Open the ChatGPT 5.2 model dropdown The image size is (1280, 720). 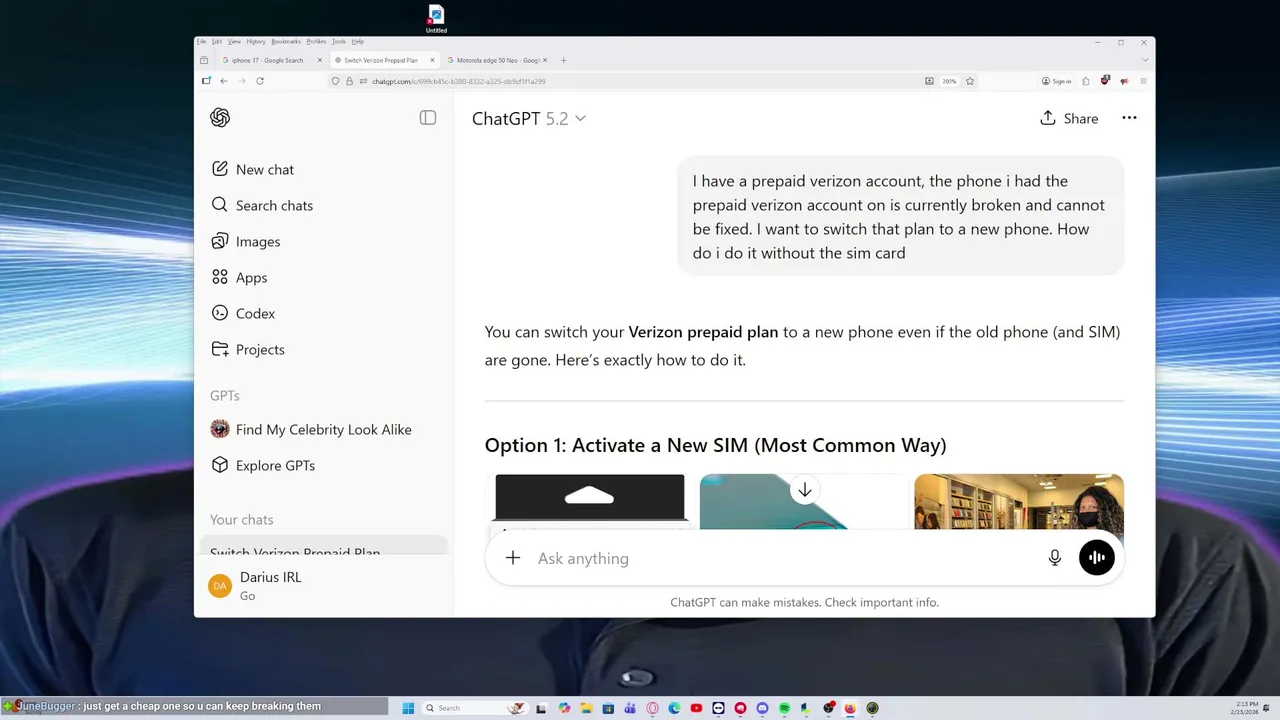[x=529, y=118]
